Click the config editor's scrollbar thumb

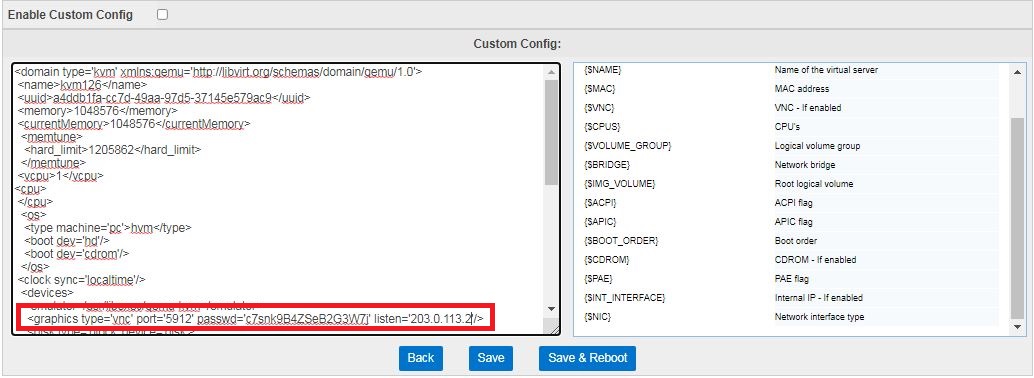(551, 132)
